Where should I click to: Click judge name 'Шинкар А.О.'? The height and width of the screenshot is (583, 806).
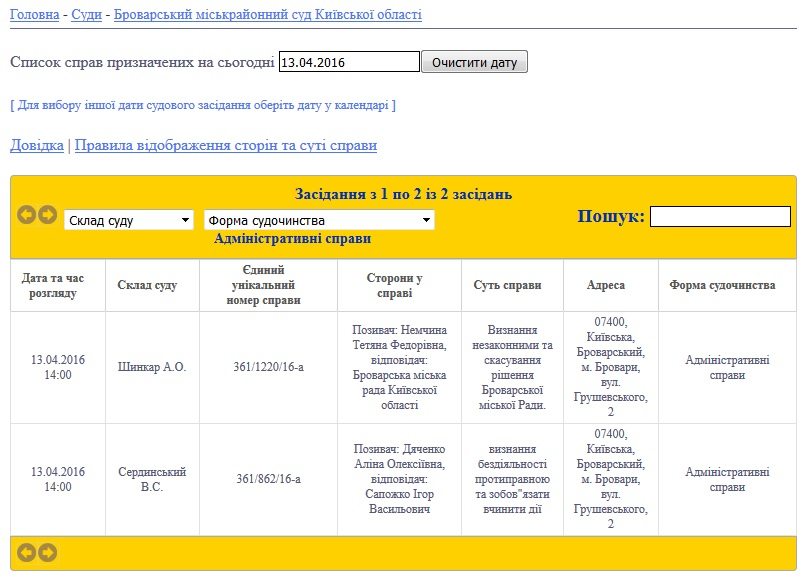152,367
